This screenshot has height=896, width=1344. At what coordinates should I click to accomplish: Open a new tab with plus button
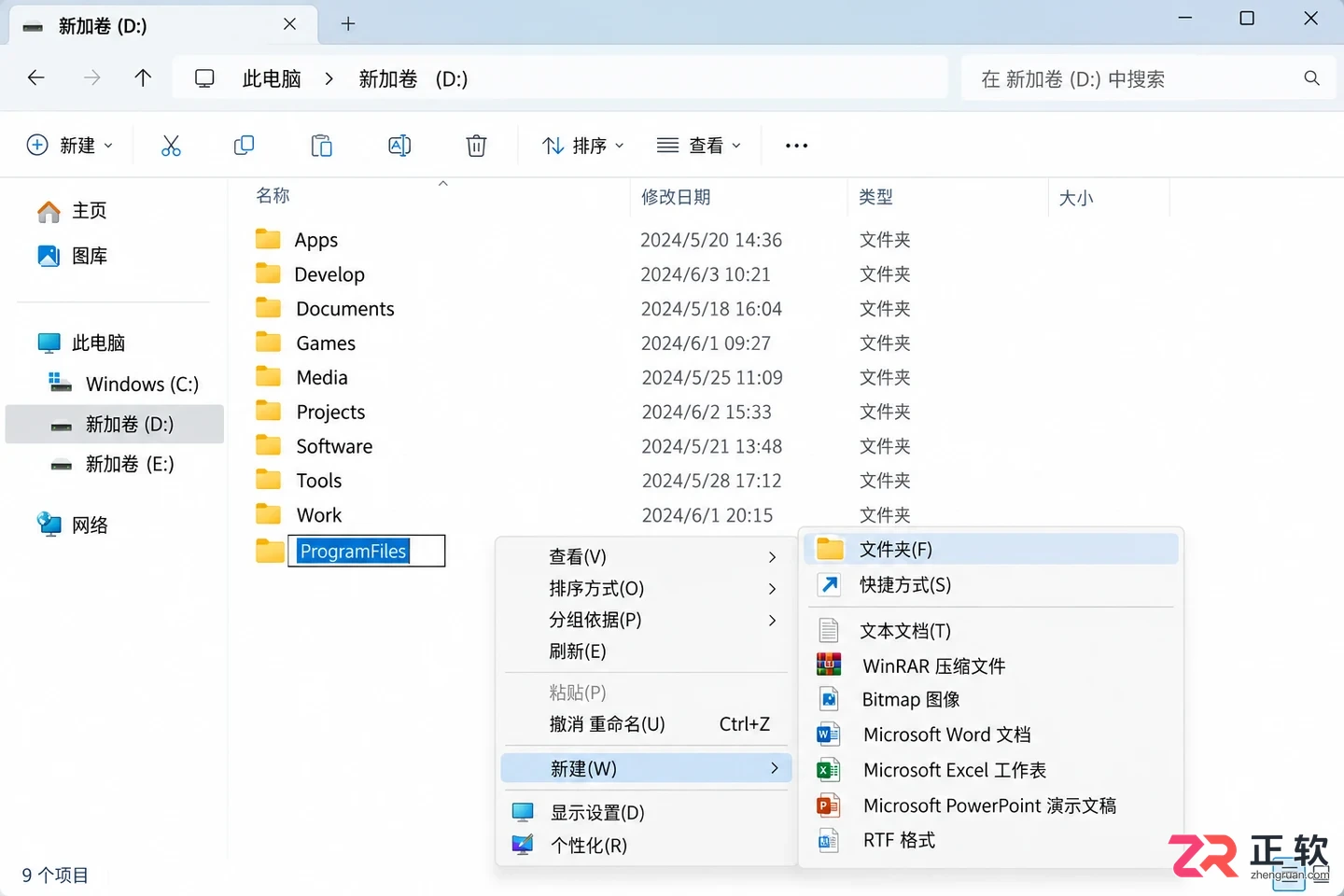pyautogui.click(x=348, y=24)
